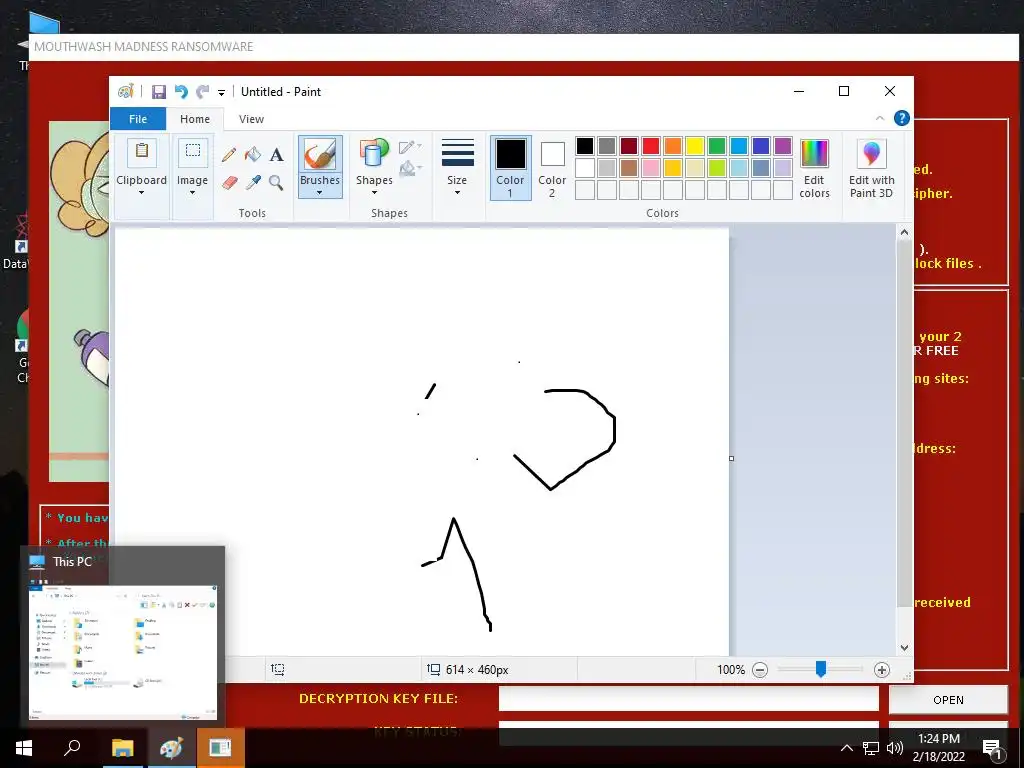
Task: Open the notification center icon
Action: click(x=992, y=748)
